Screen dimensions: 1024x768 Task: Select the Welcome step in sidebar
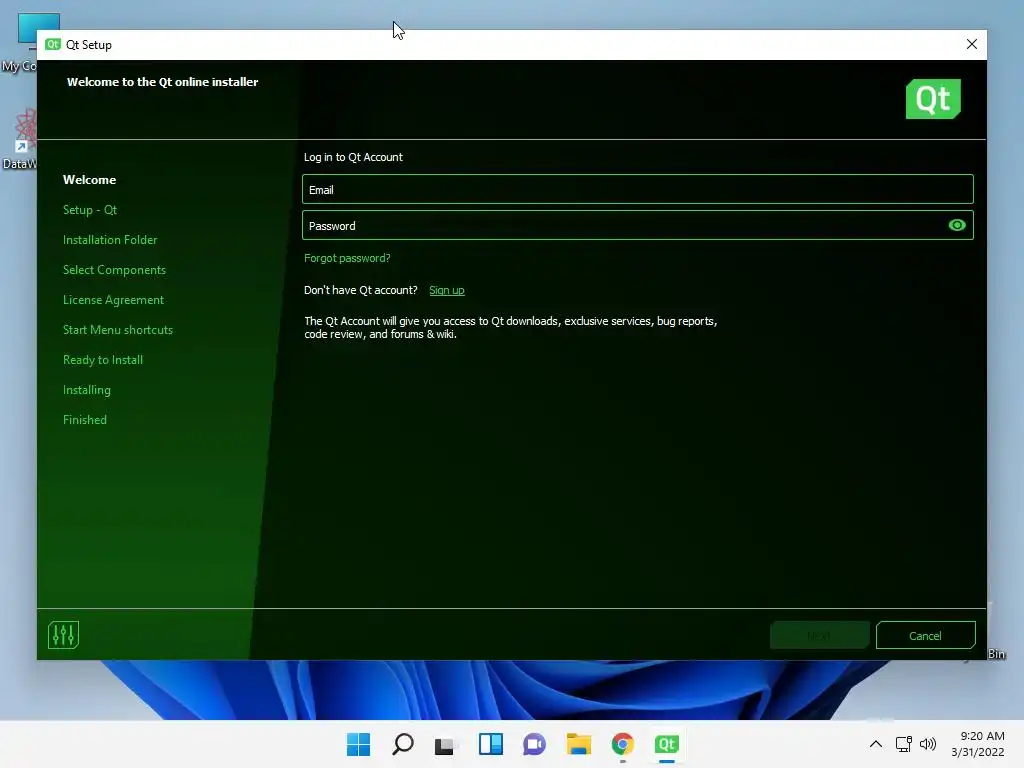click(89, 180)
